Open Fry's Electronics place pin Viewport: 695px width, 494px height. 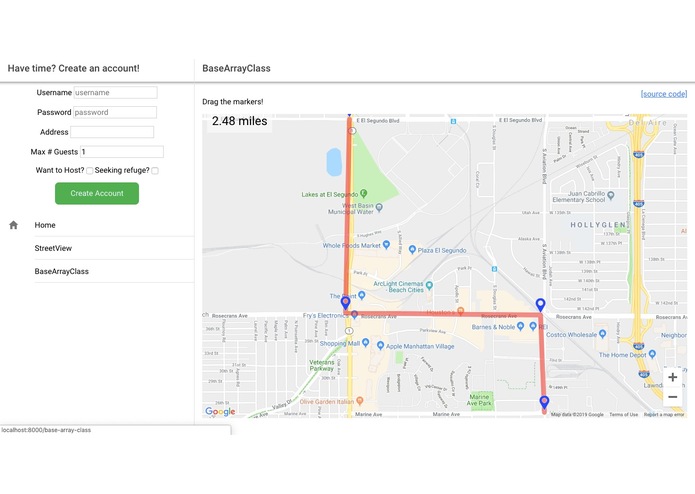click(354, 315)
